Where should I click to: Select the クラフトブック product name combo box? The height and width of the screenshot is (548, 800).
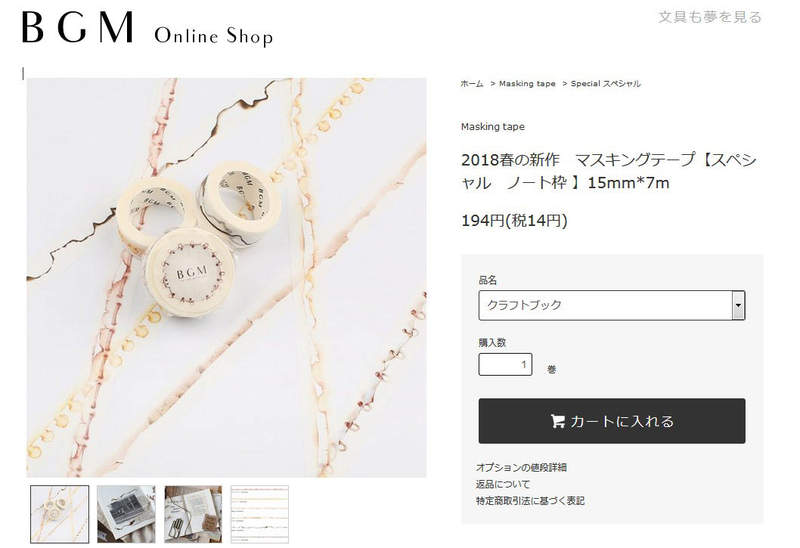(x=612, y=305)
